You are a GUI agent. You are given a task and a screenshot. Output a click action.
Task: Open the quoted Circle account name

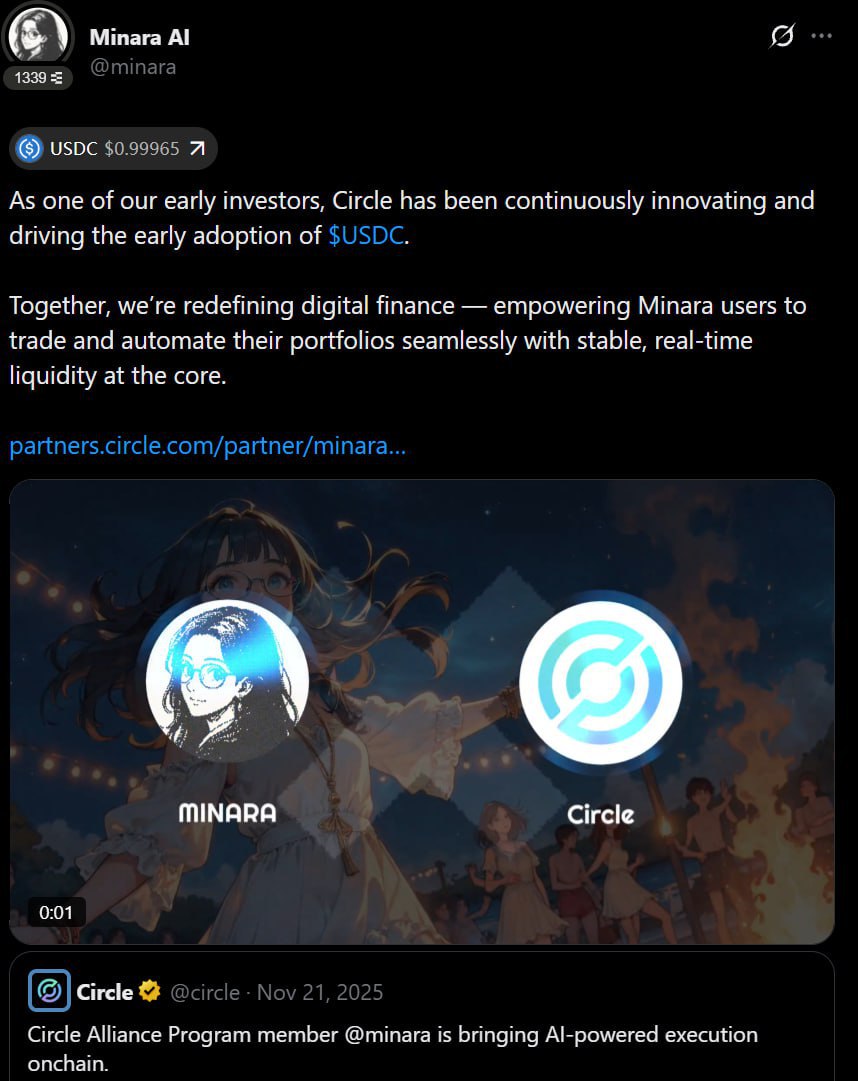tap(105, 992)
